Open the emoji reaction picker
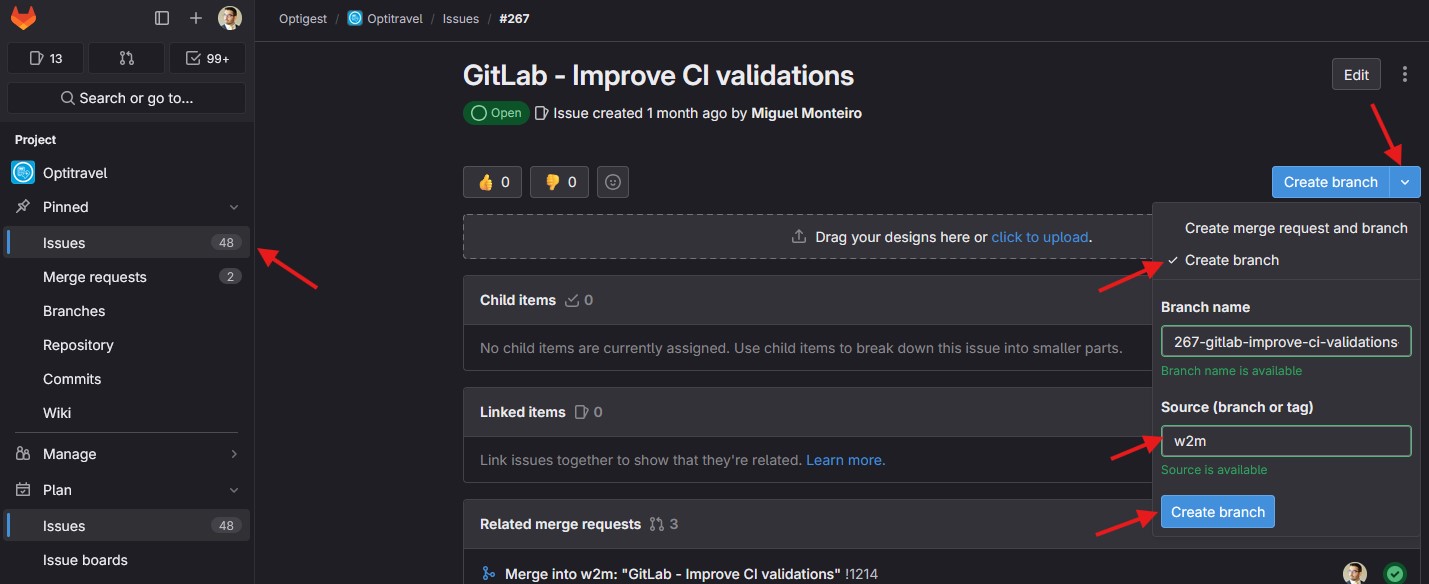This screenshot has height=584, width=1429. (613, 182)
